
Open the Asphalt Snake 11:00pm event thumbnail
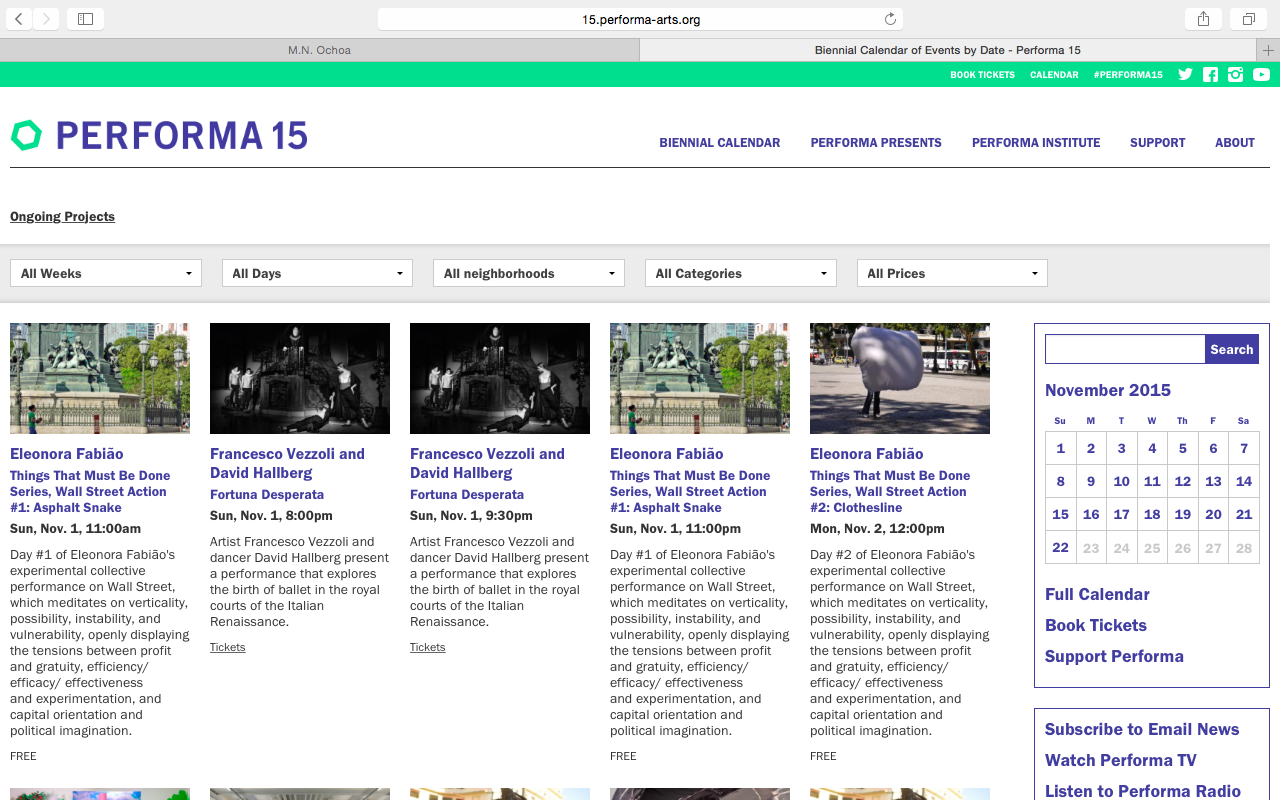700,378
